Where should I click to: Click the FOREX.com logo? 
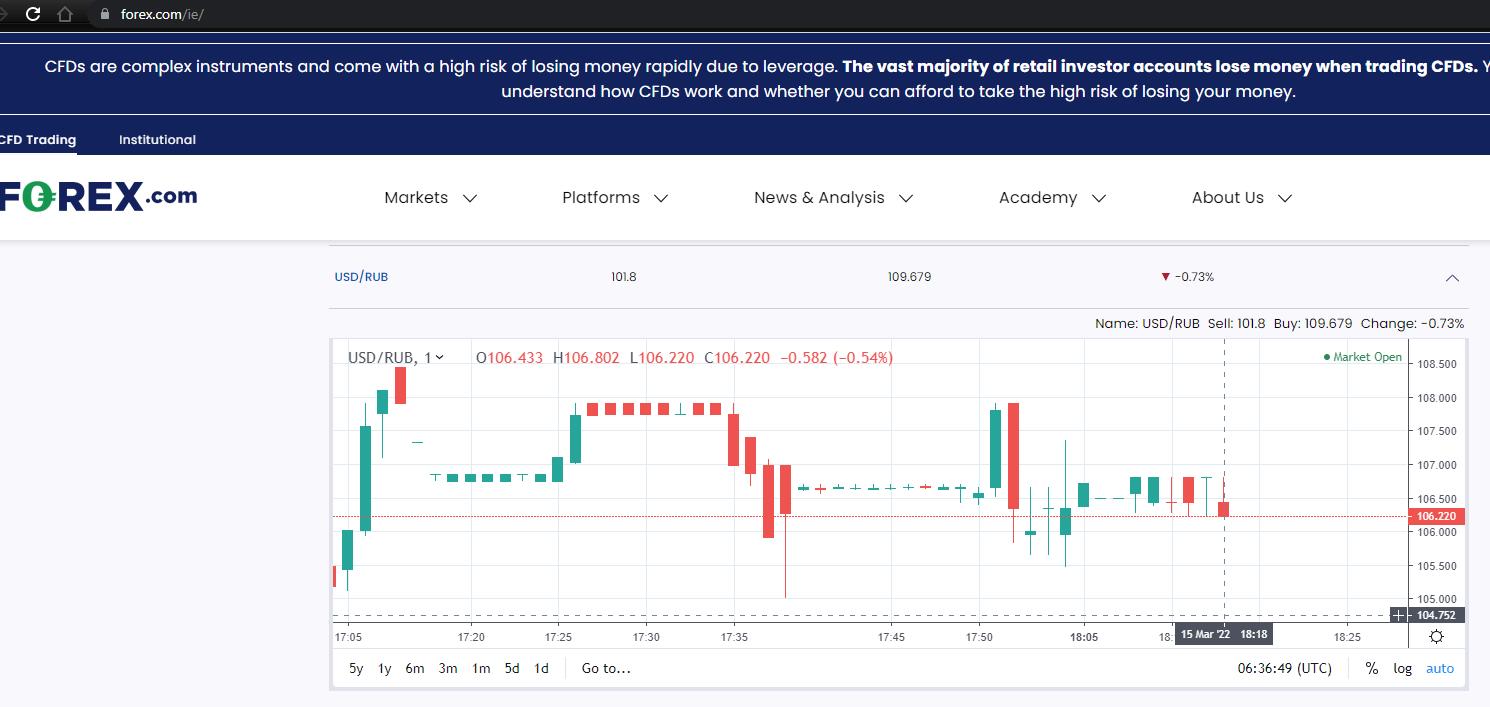coord(98,197)
